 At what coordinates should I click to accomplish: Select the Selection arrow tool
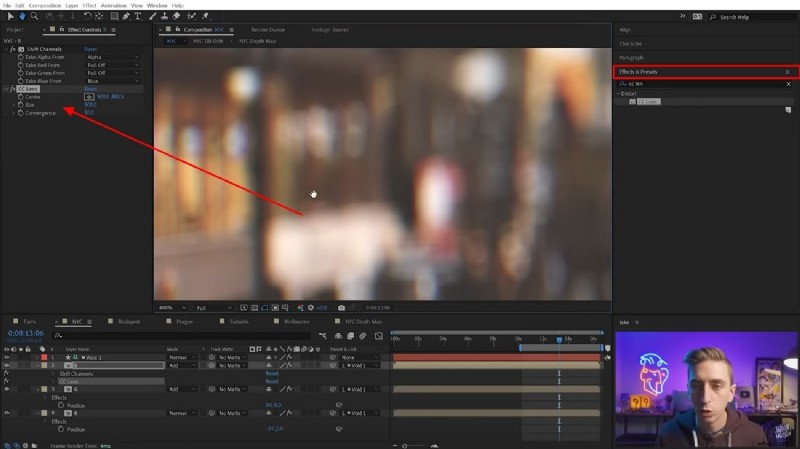[10, 16]
